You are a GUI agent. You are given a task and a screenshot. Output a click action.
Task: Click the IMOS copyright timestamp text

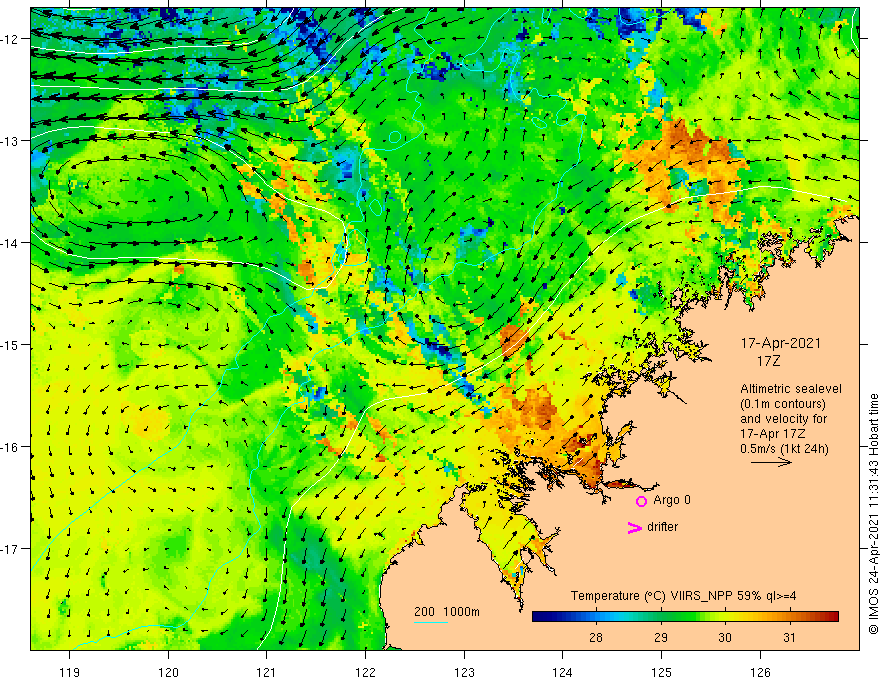pyautogui.click(x=873, y=514)
